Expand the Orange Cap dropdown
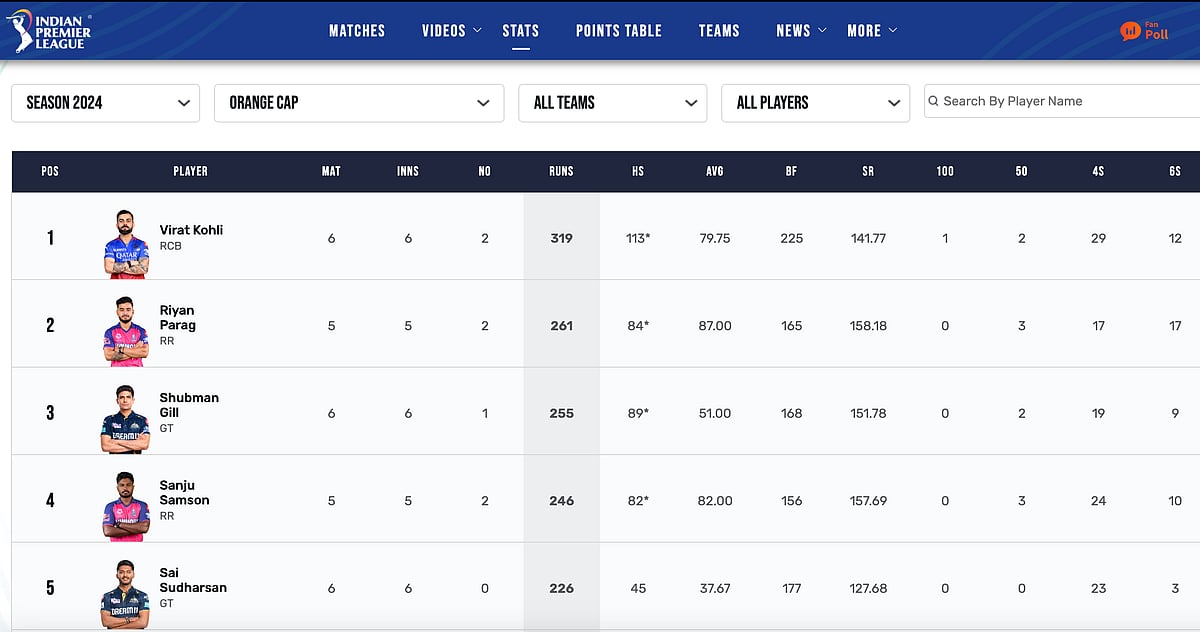 [x=359, y=103]
